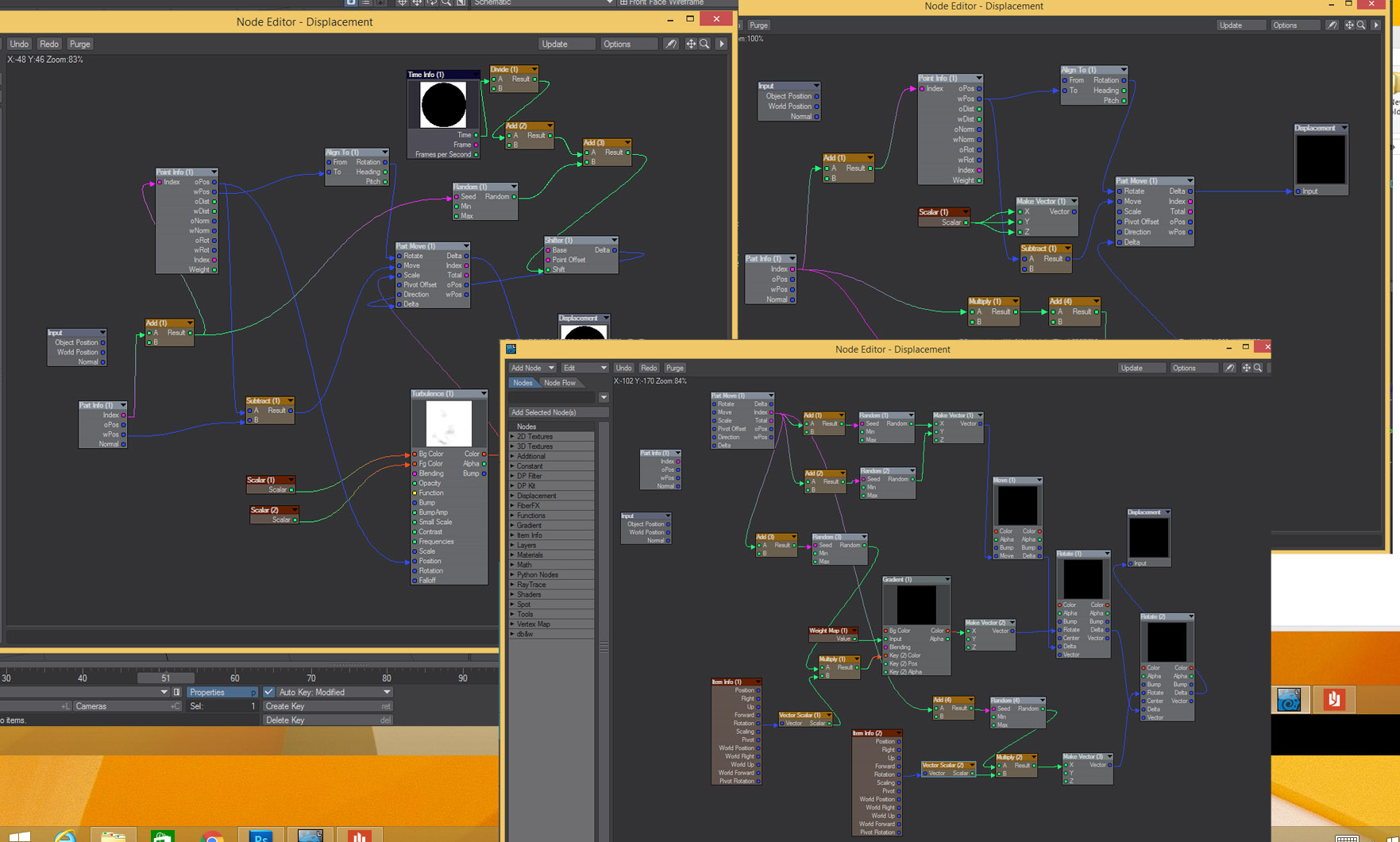This screenshot has width=1400, height=842.
Task: Click the Cameras button
Action: pos(127,706)
